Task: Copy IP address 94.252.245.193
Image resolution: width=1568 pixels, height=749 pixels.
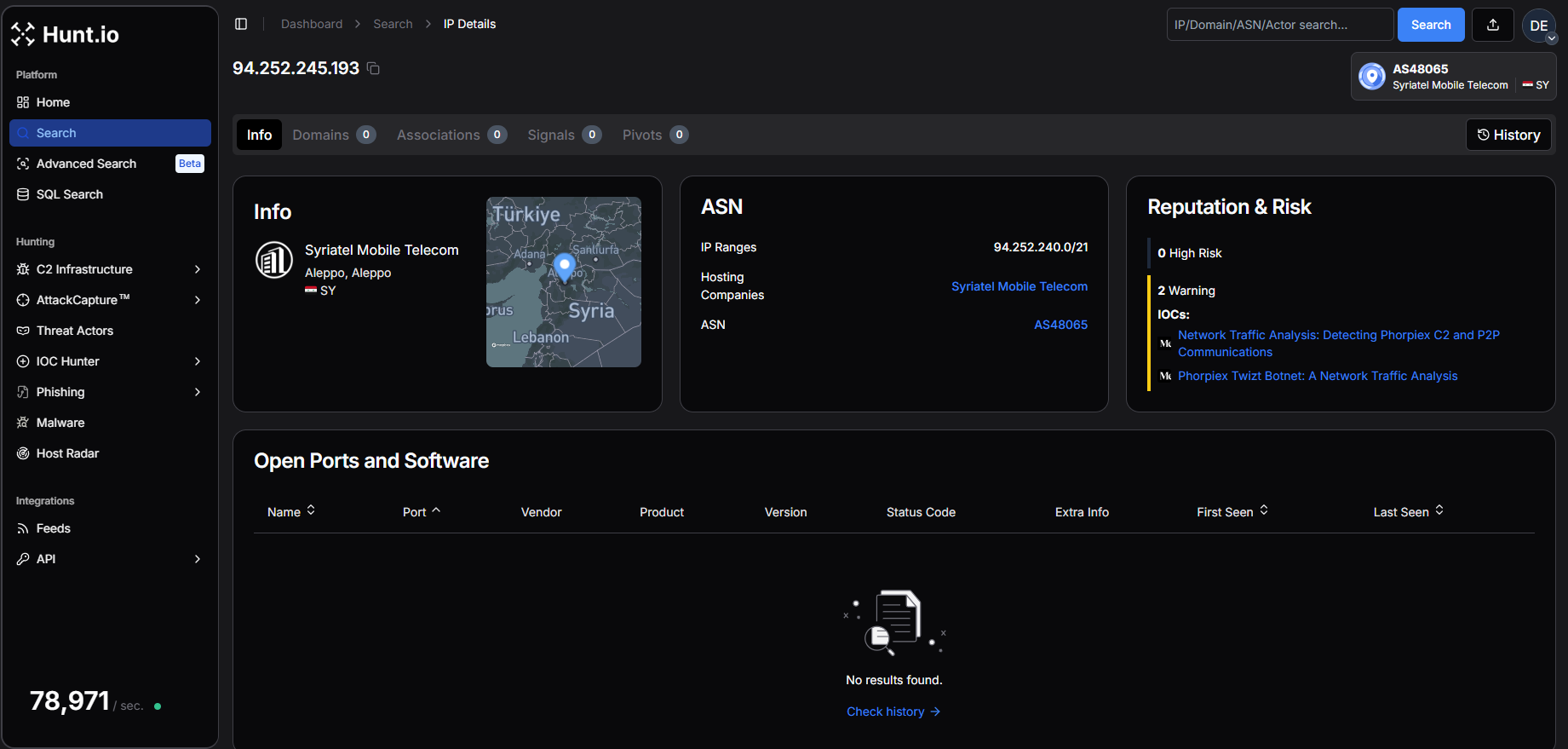Action: coord(373,68)
